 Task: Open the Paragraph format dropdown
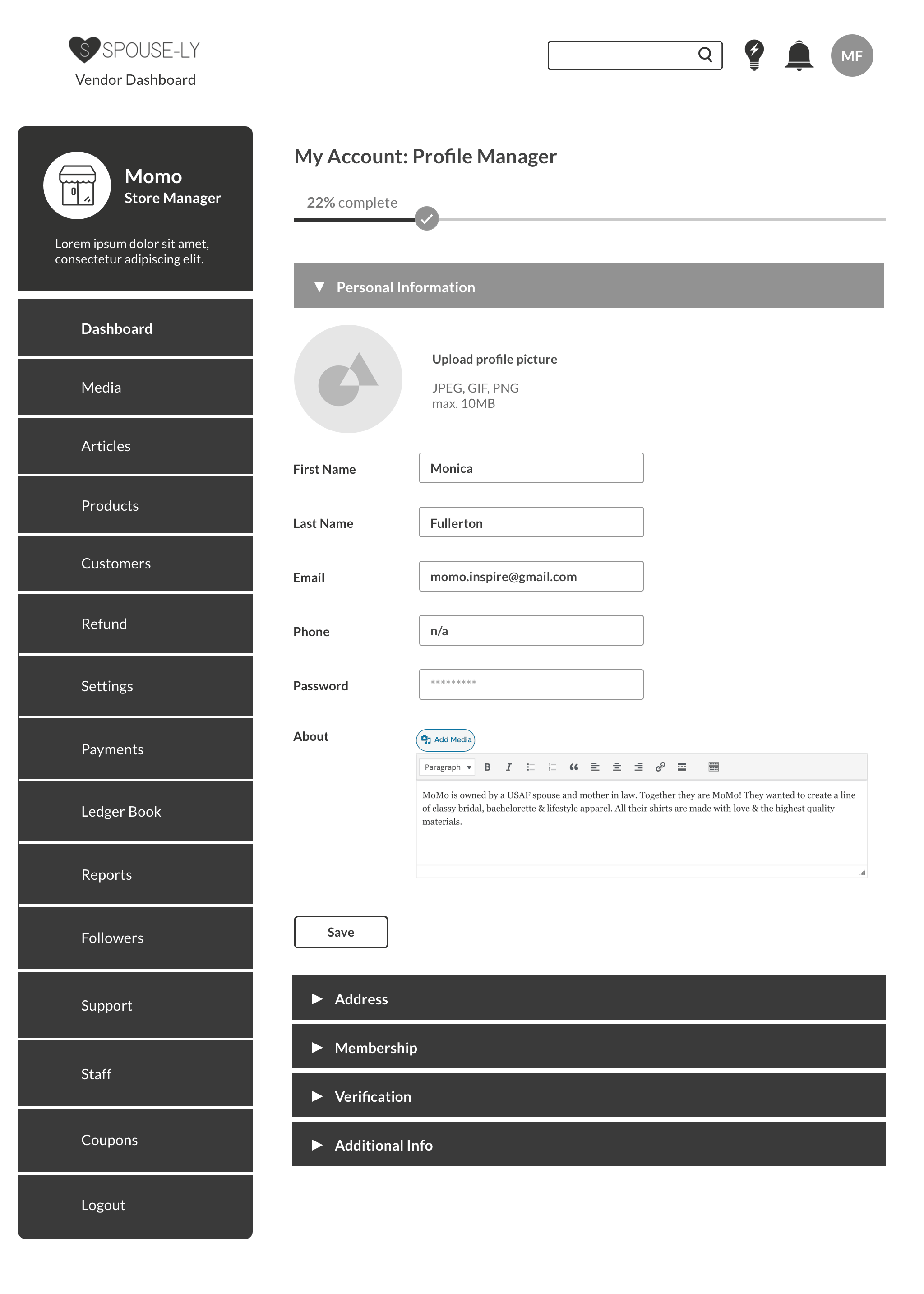447,767
